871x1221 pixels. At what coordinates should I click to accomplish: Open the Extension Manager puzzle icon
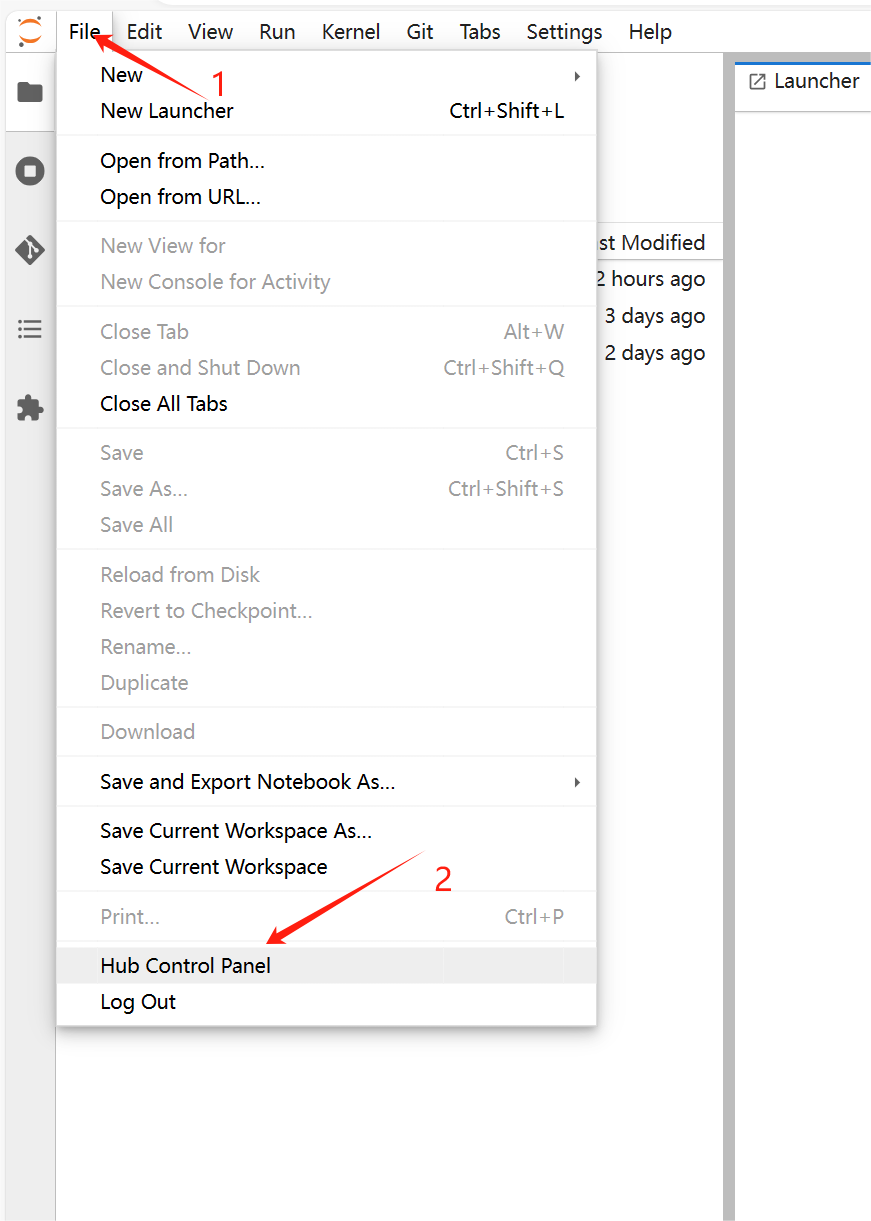tap(30, 408)
